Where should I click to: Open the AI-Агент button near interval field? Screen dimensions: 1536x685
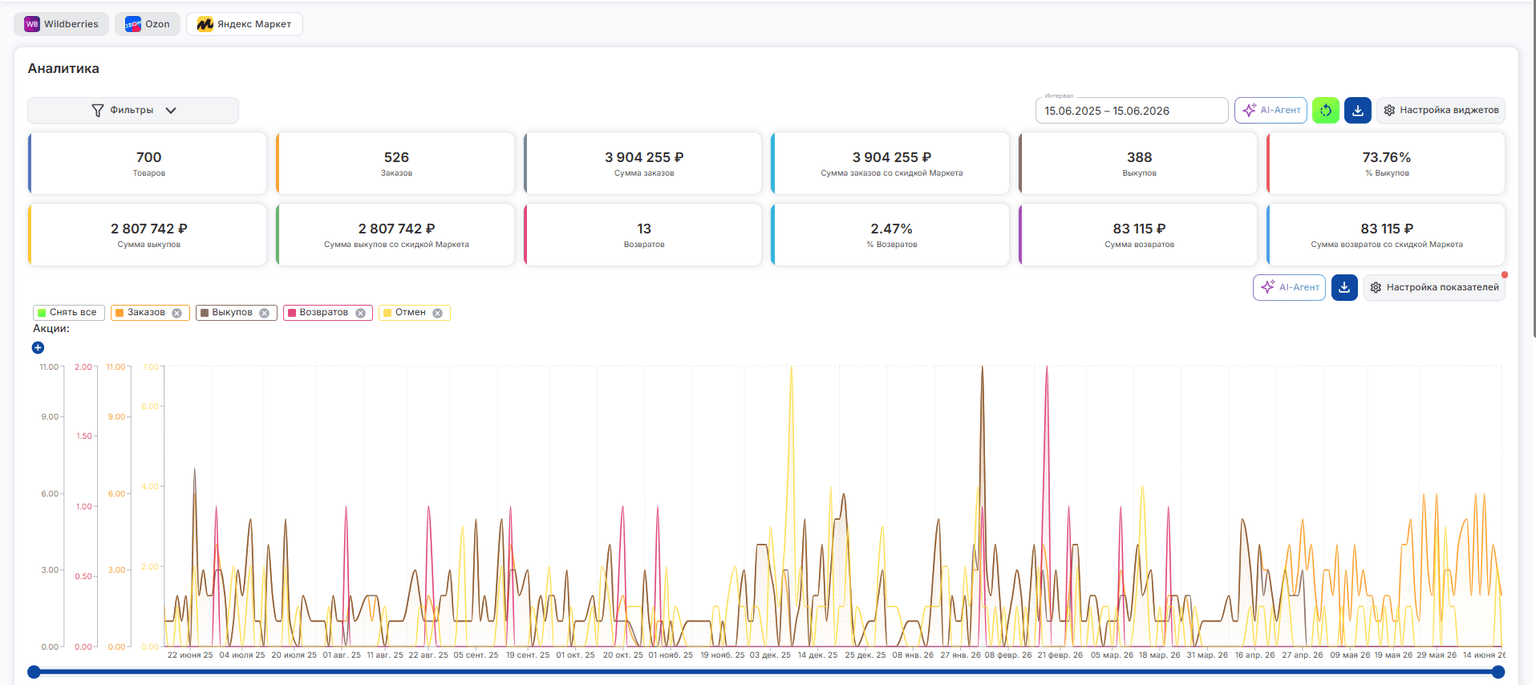point(1270,110)
